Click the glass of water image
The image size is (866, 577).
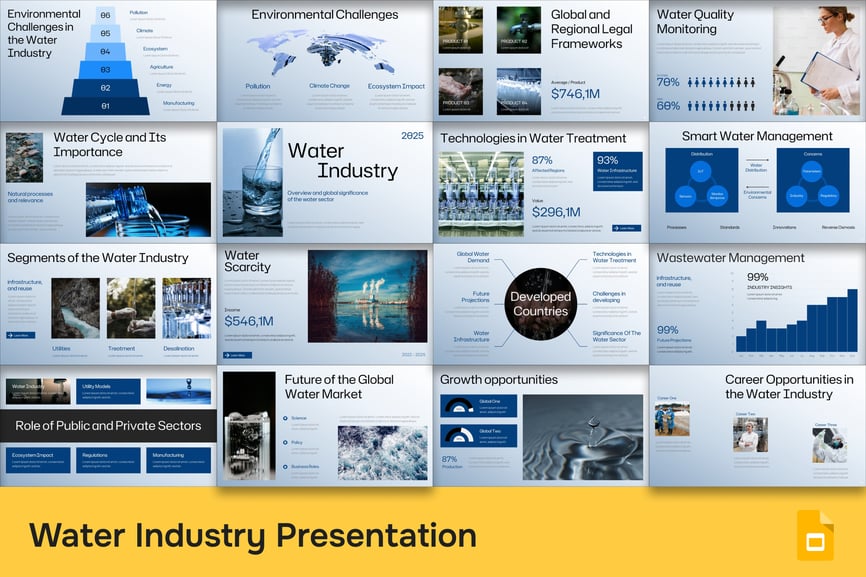252,181
